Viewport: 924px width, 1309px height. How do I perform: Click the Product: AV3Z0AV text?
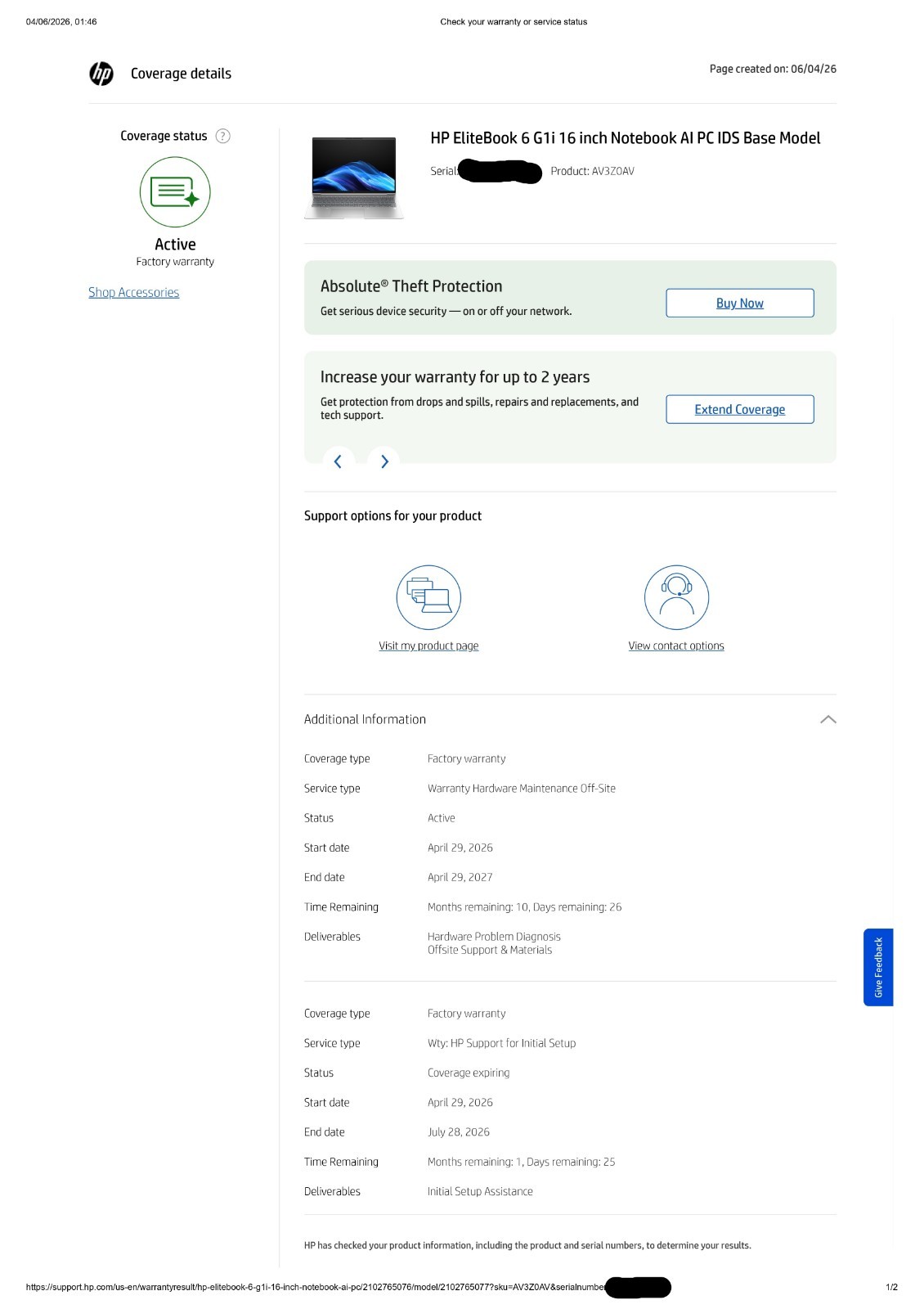tap(592, 171)
